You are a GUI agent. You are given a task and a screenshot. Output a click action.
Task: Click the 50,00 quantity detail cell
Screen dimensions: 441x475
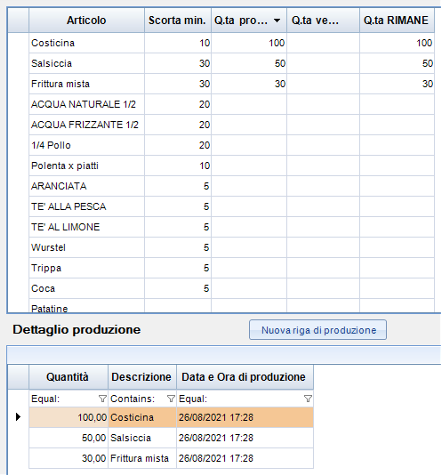coord(68,438)
